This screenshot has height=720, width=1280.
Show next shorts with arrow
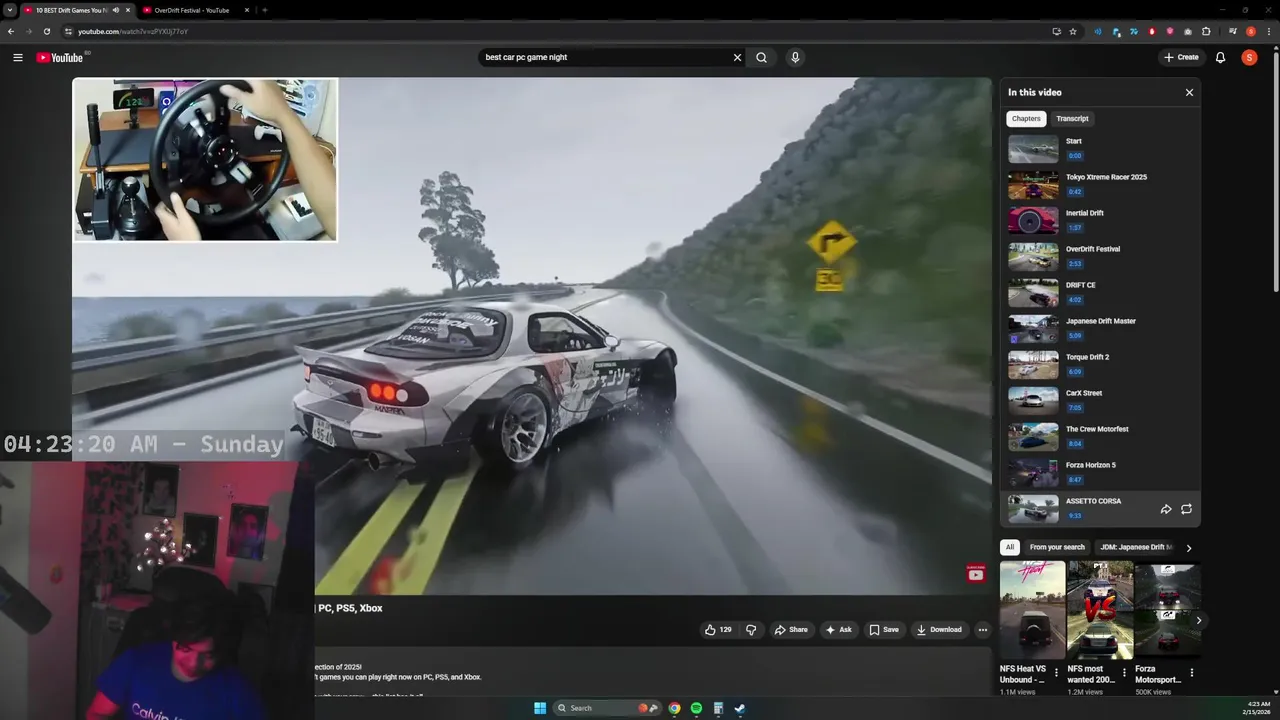tap(1198, 620)
